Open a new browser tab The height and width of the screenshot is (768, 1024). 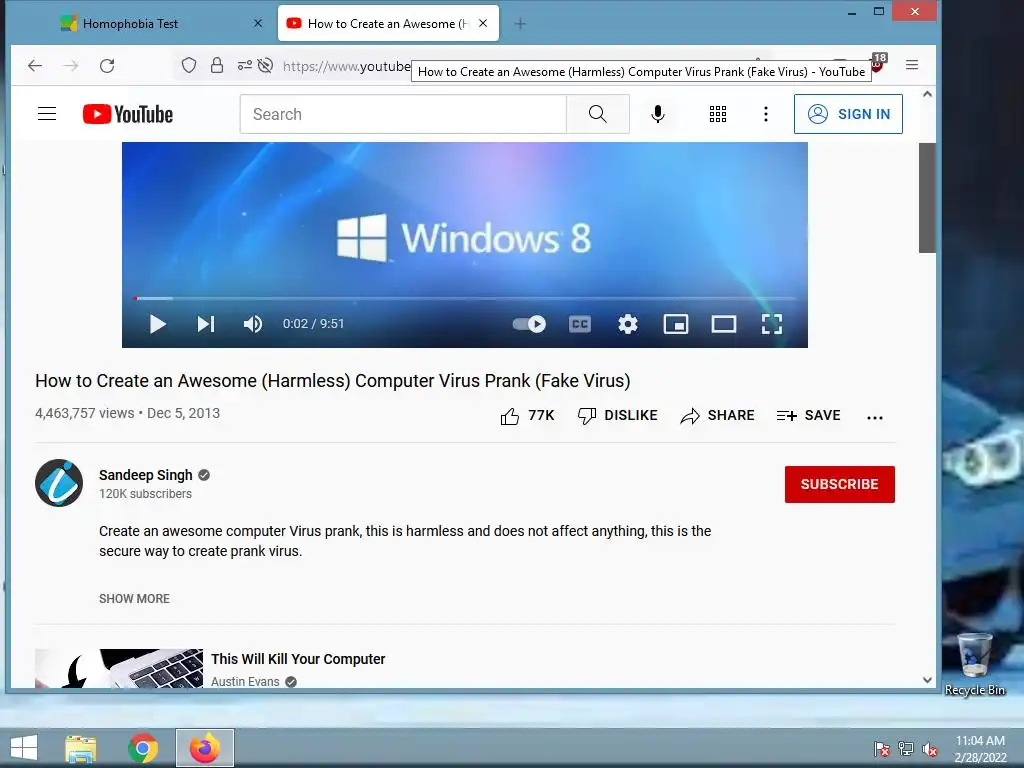520,24
